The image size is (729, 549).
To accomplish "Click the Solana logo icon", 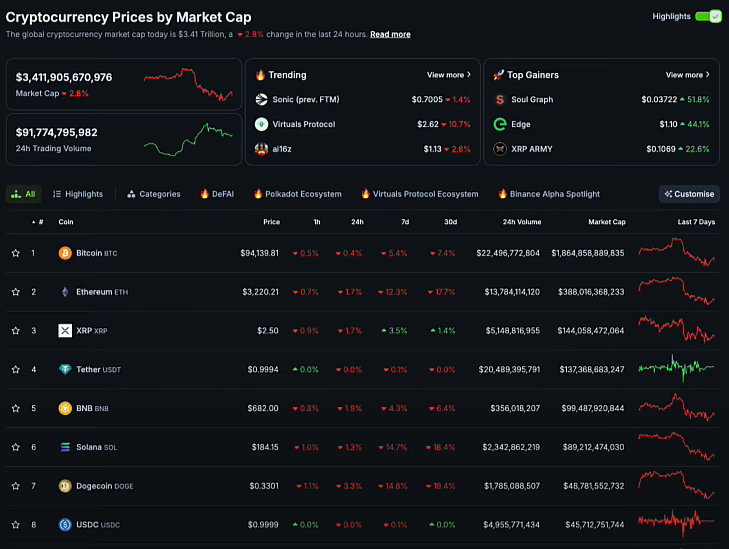I will tap(65, 447).
